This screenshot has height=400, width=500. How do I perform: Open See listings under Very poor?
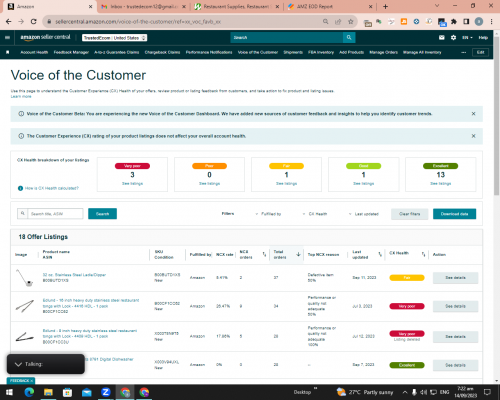tap(132, 184)
